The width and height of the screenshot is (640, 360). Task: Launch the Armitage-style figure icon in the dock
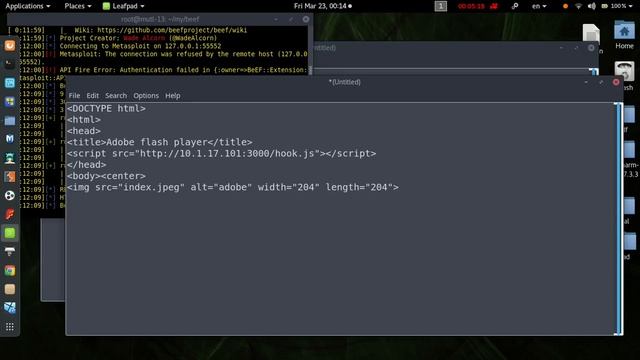(x=10, y=158)
